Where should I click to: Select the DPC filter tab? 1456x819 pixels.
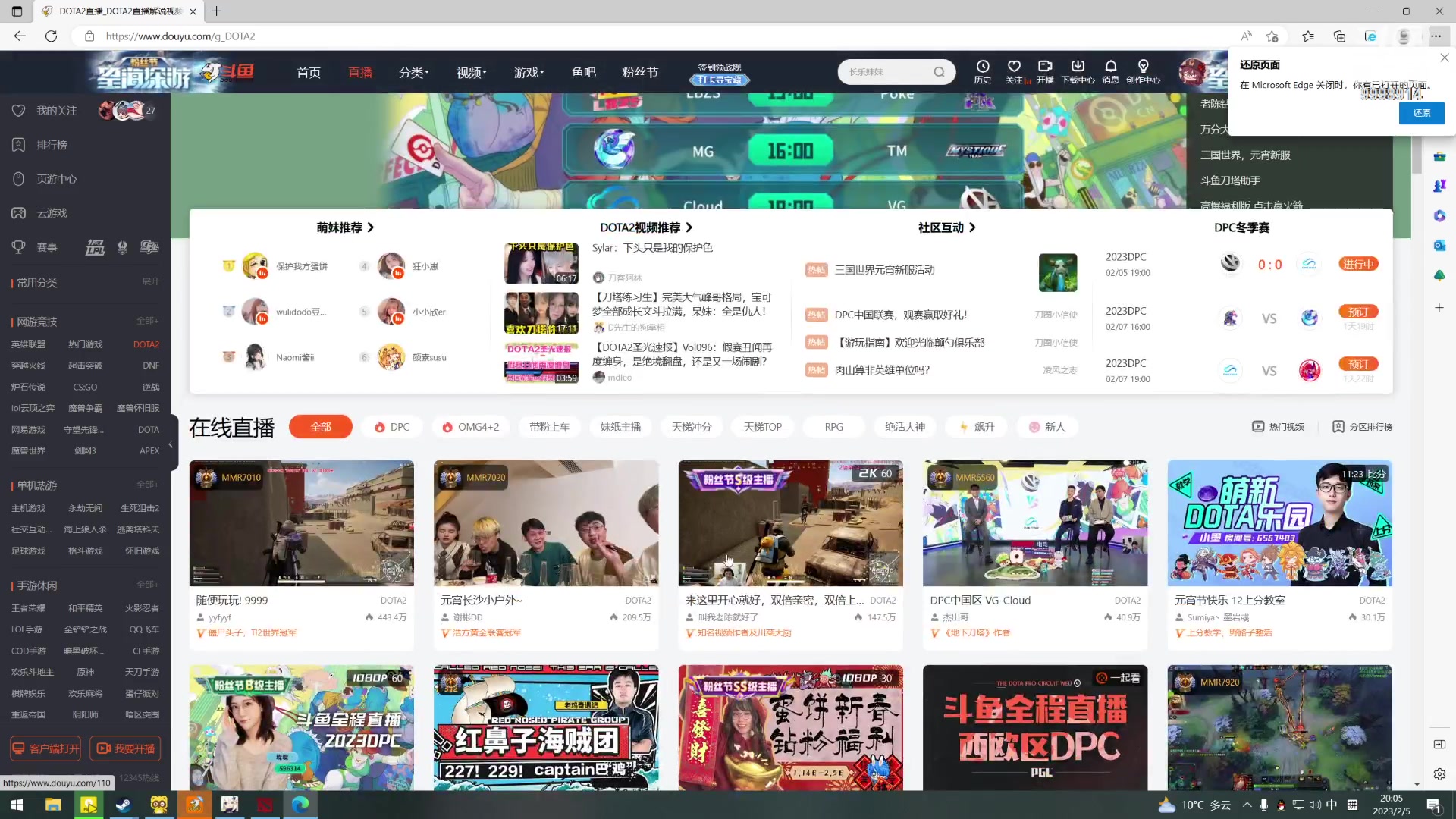[392, 427]
